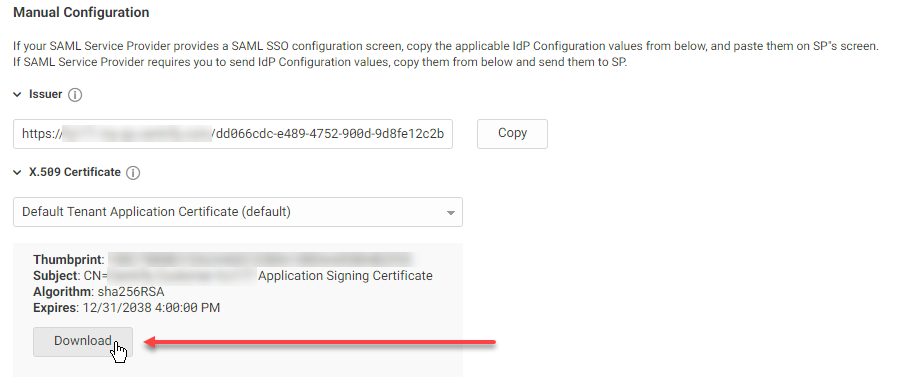Viewport: 913px width, 391px height.
Task: Select the 'Algorithm: sha256RSA' line
Action: pos(98,292)
